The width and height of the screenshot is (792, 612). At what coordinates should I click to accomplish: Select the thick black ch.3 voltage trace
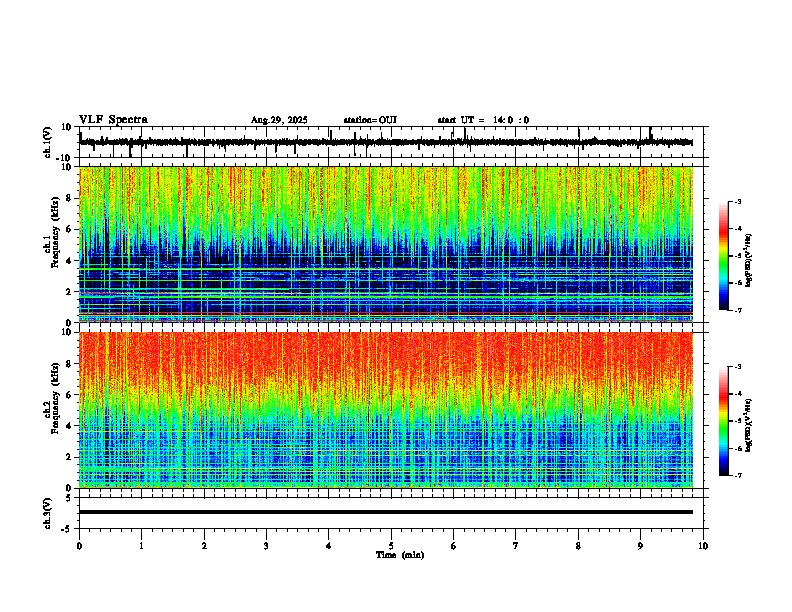pyautogui.click(x=386, y=512)
